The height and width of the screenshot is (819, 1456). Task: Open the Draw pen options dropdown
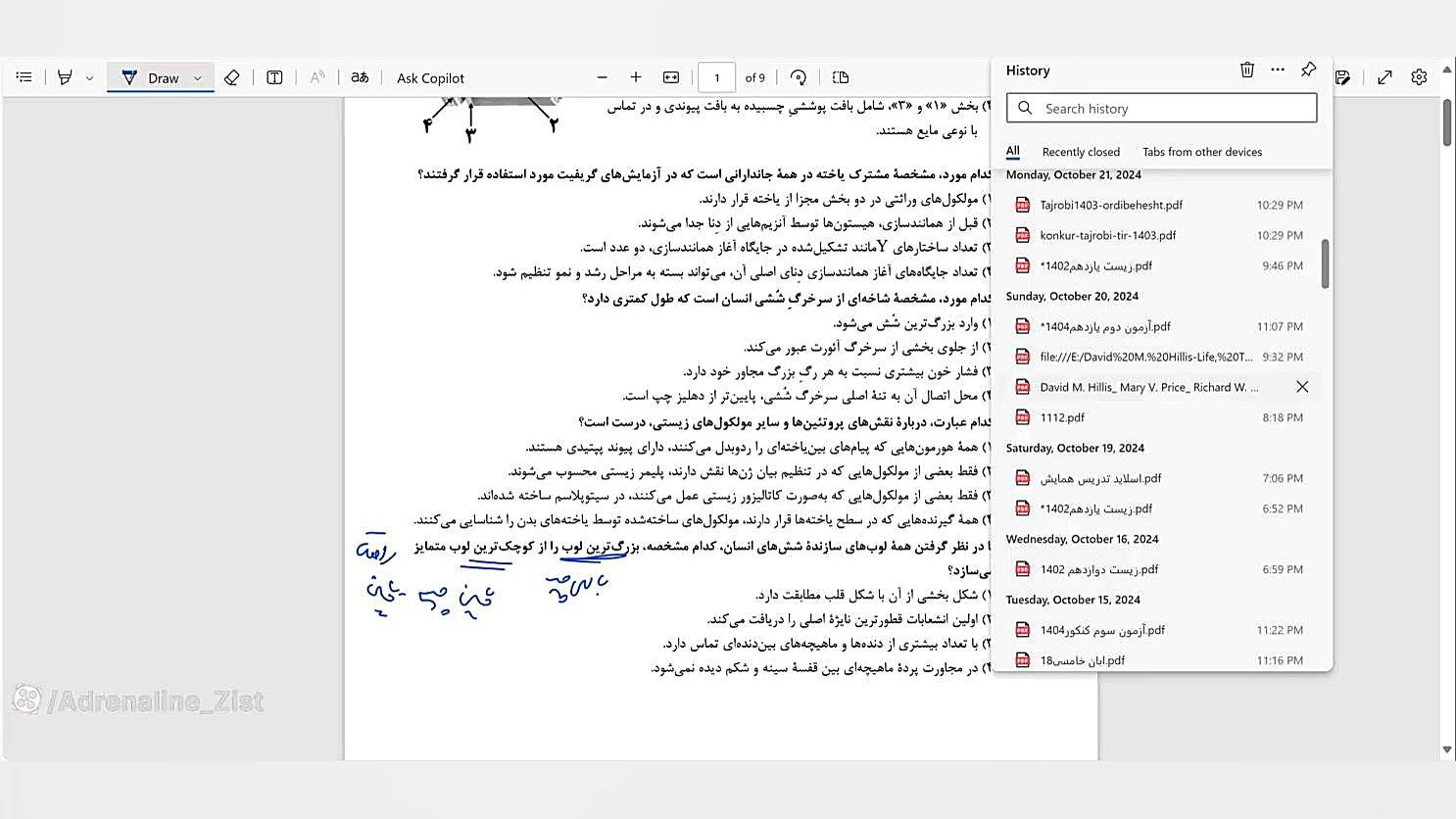coord(198,77)
